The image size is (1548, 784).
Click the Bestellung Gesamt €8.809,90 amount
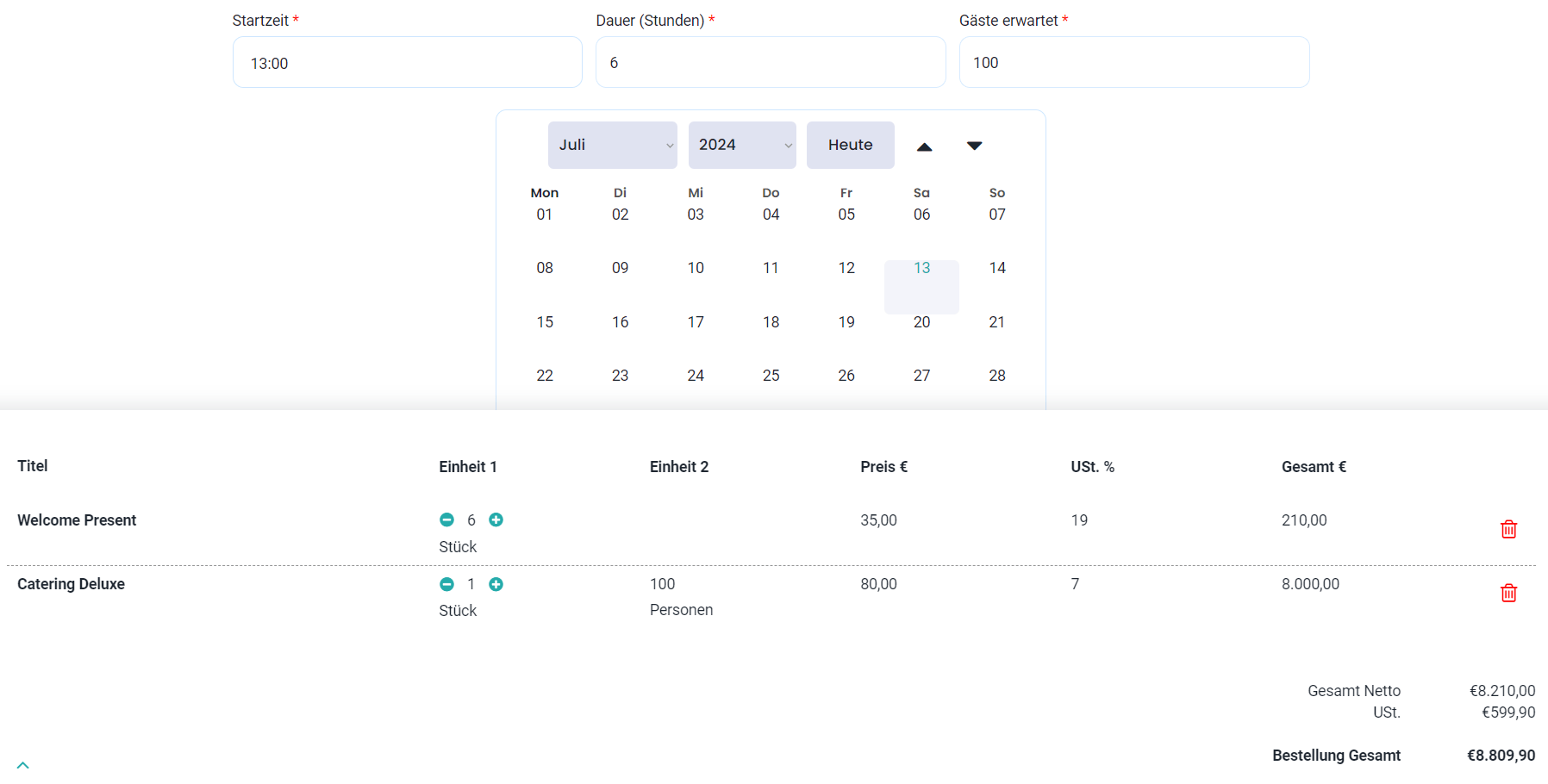pyautogui.click(x=1501, y=756)
